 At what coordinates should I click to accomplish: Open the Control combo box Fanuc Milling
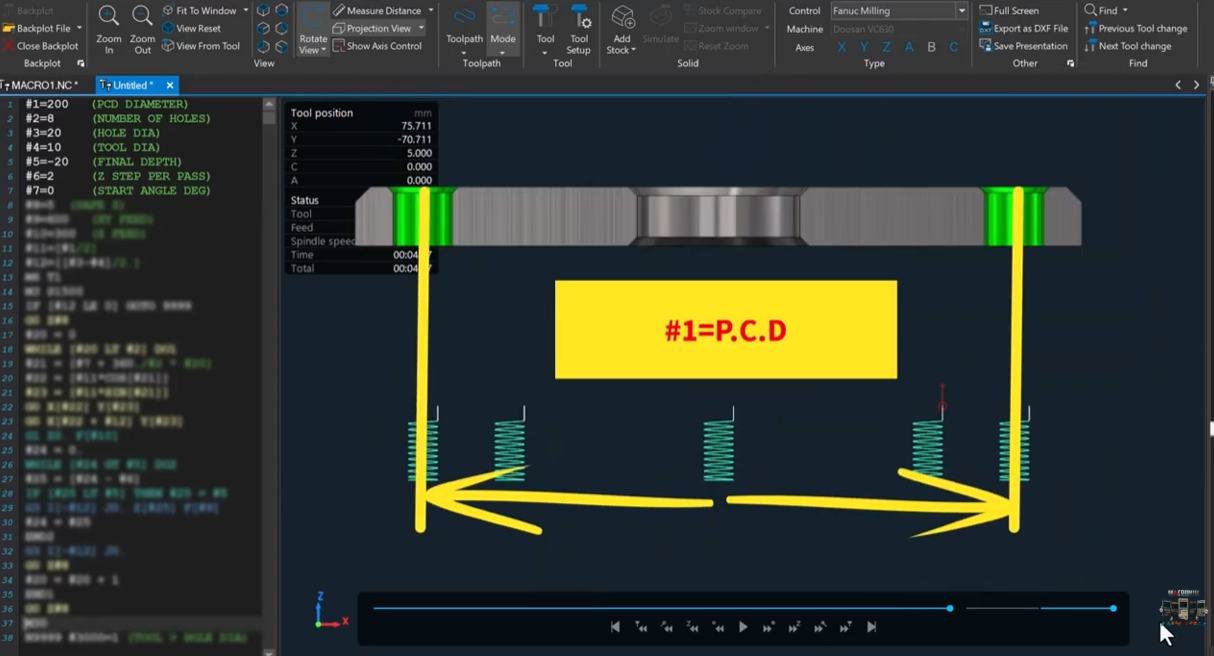[x=899, y=11]
